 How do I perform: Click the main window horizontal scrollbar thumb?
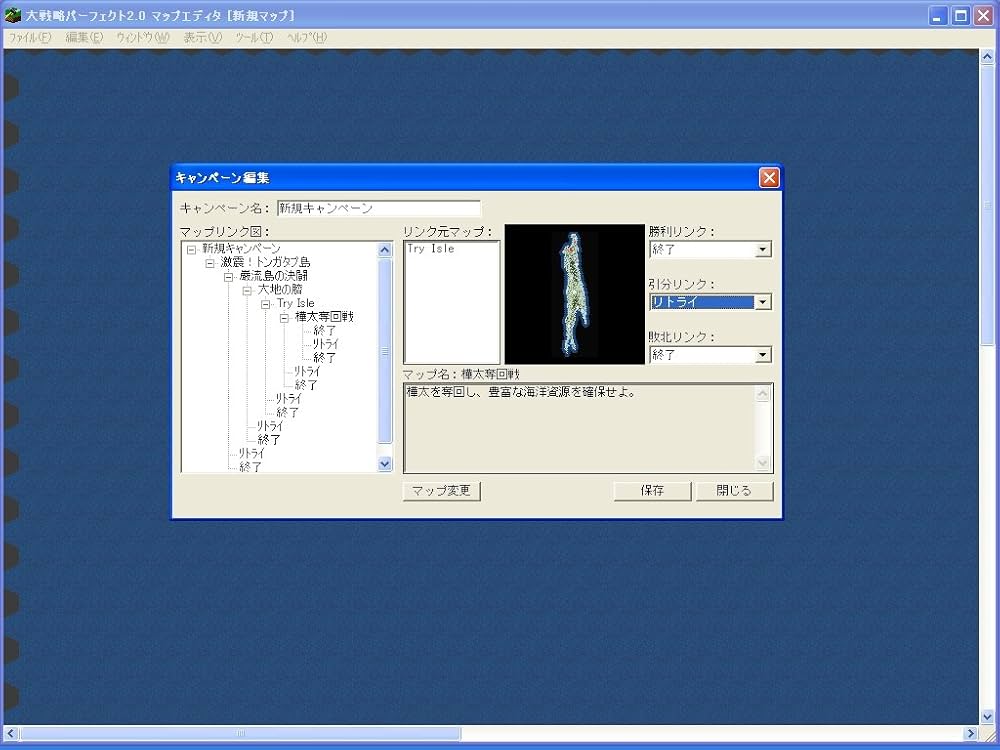(240, 733)
